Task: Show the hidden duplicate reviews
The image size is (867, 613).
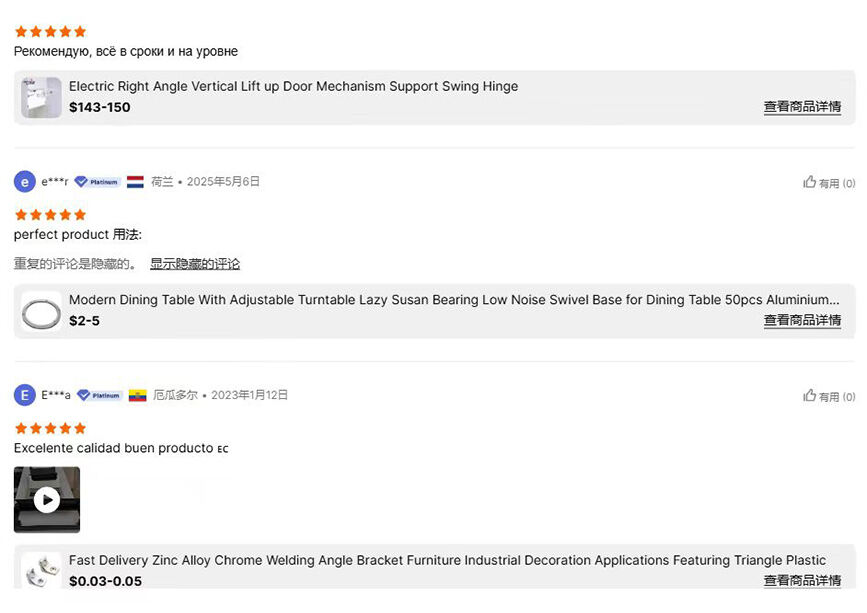Action: 195,264
